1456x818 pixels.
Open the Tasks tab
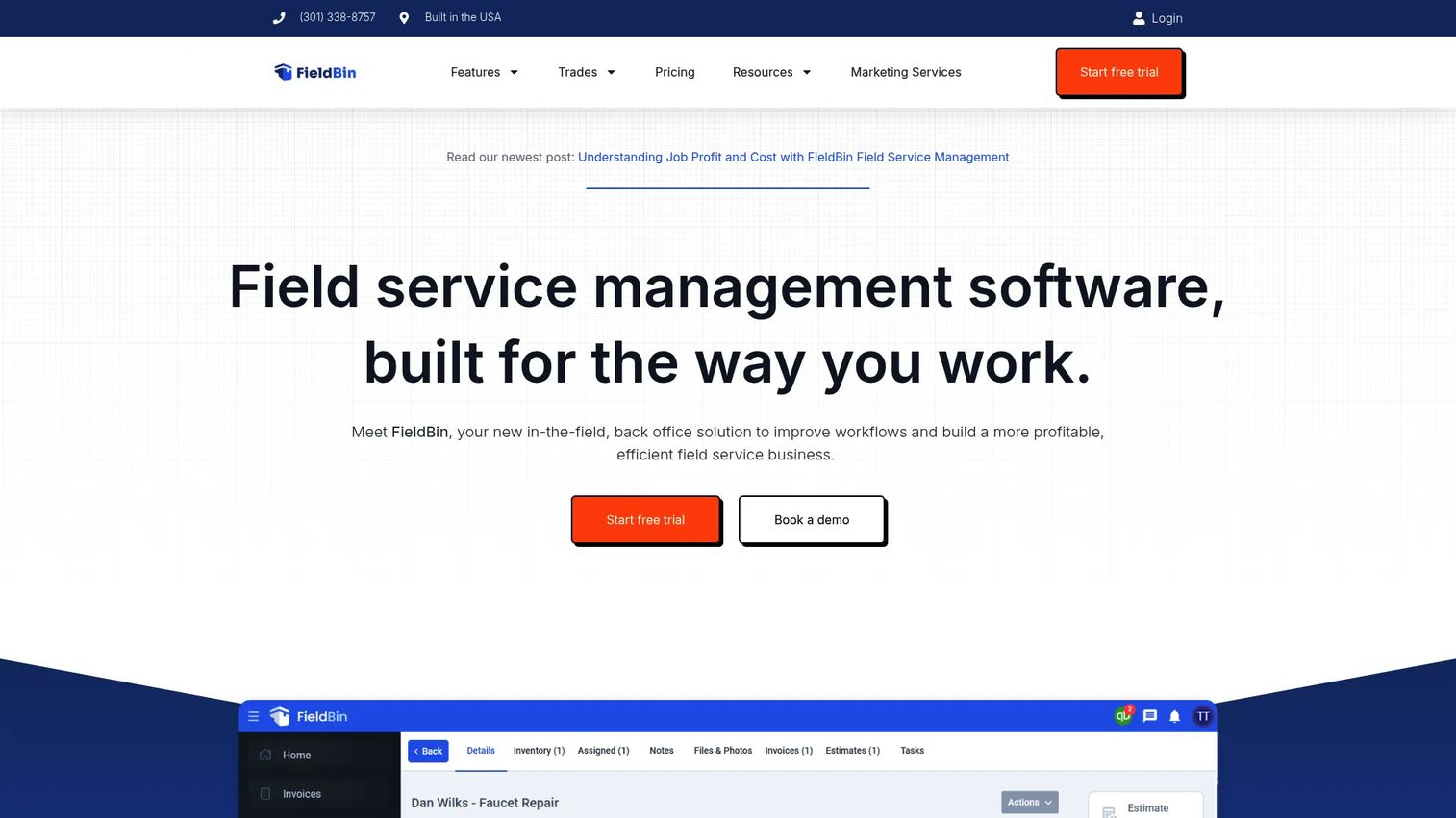(912, 751)
